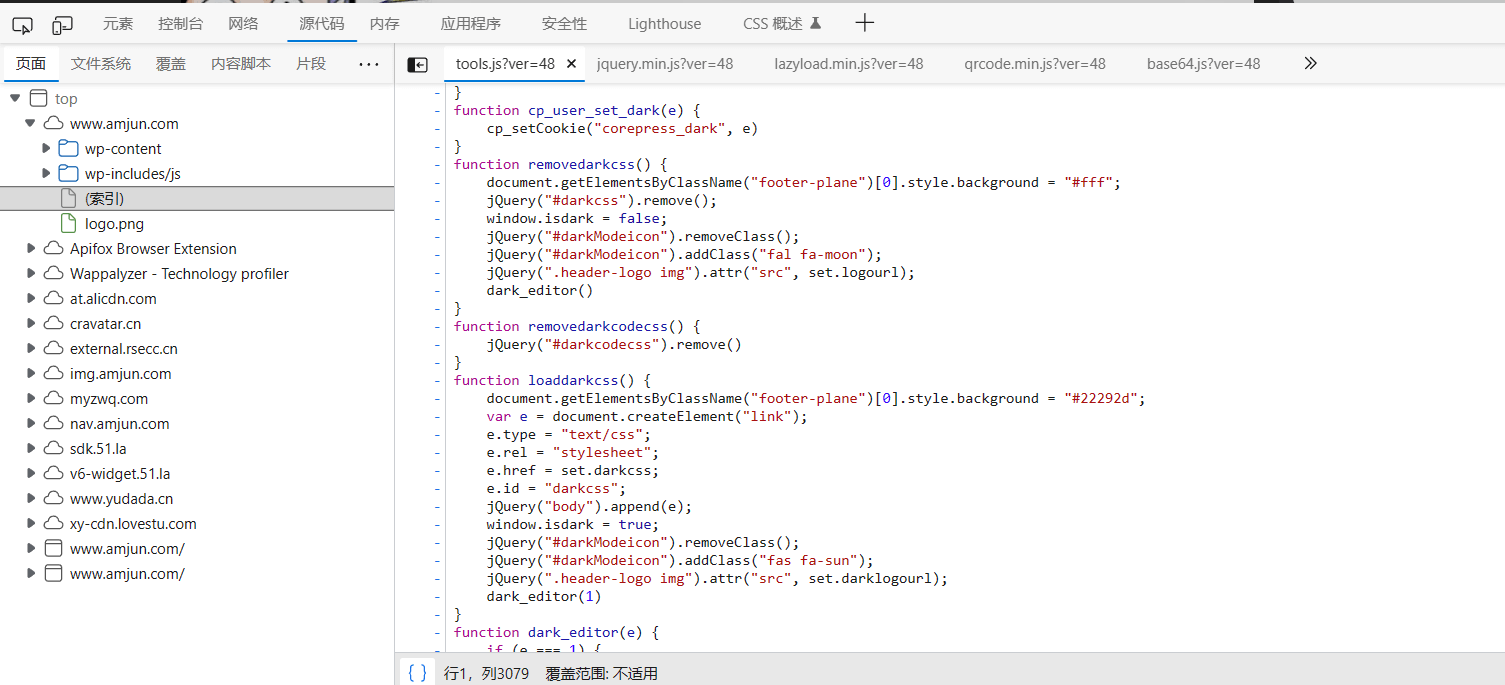Switch to the 文件系统 navigator tab
This screenshot has height=685, width=1505.
pos(100,63)
